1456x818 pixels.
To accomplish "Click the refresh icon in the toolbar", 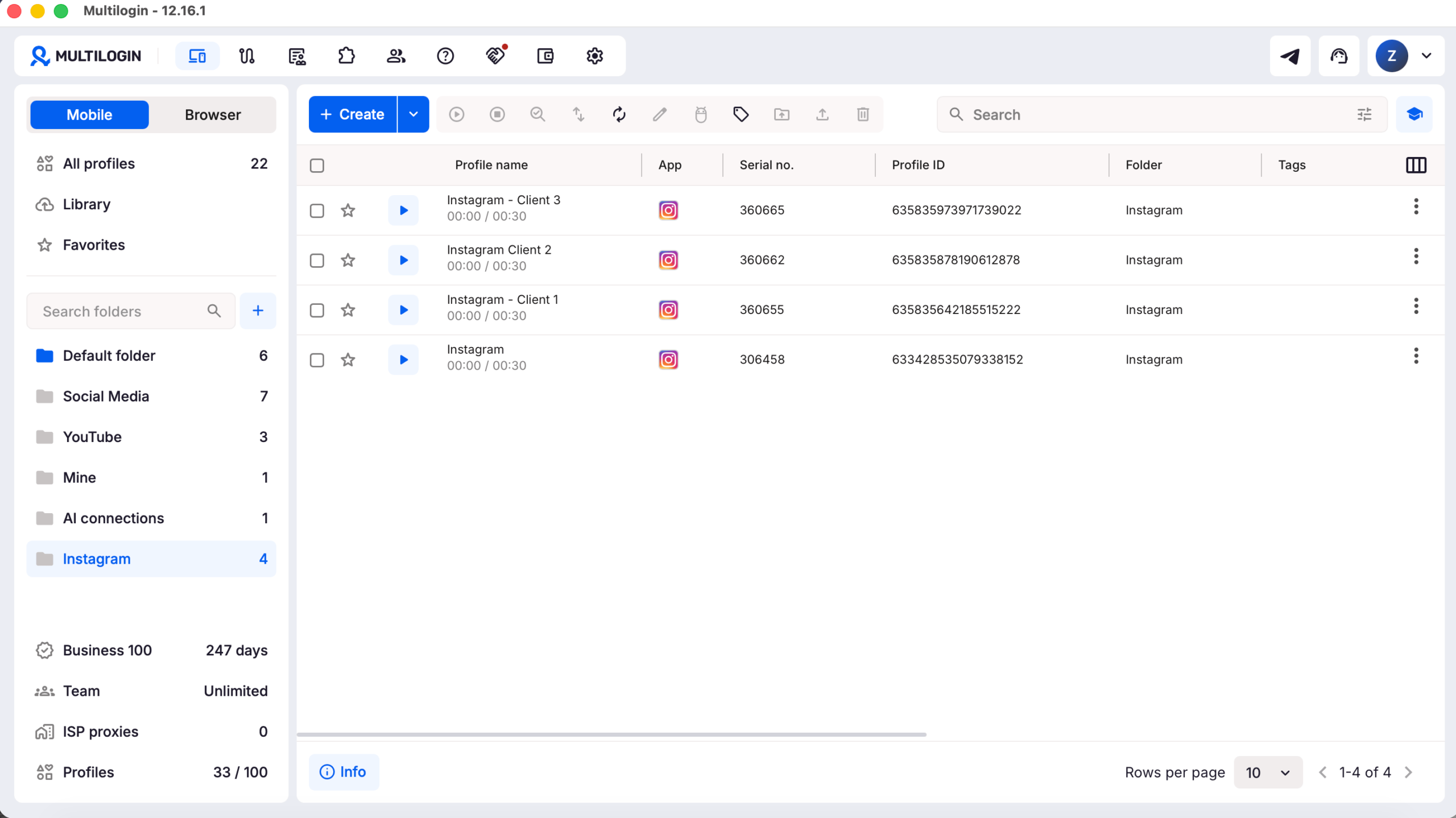I will (x=619, y=114).
